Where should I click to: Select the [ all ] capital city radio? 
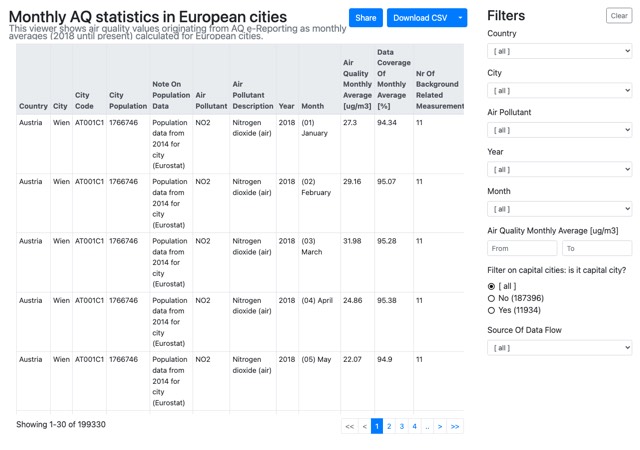[491, 286]
